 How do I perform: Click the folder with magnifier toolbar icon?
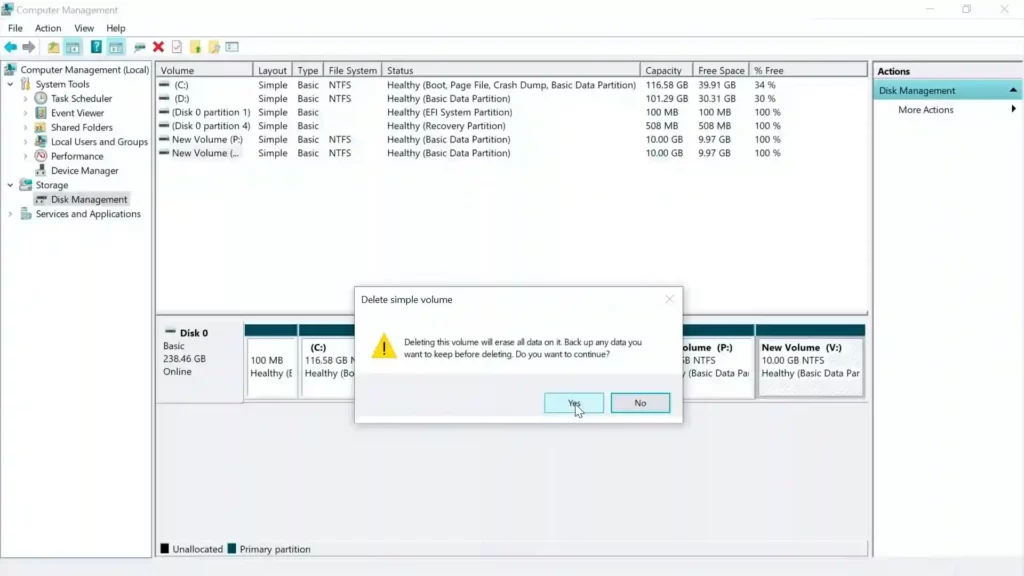coord(214,47)
